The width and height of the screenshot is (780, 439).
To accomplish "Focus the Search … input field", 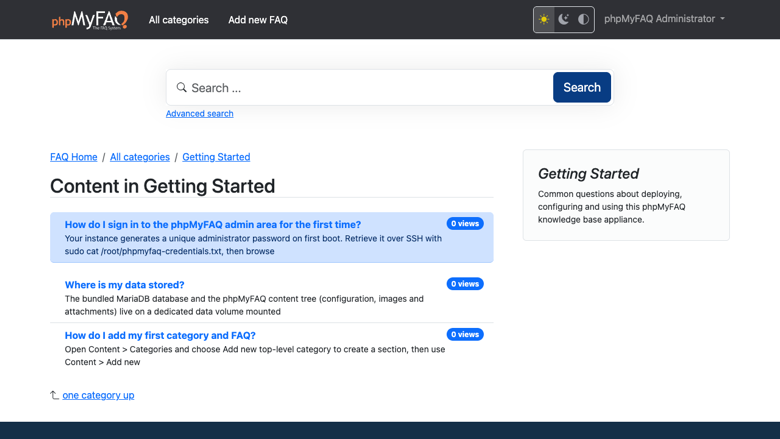I will (371, 88).
